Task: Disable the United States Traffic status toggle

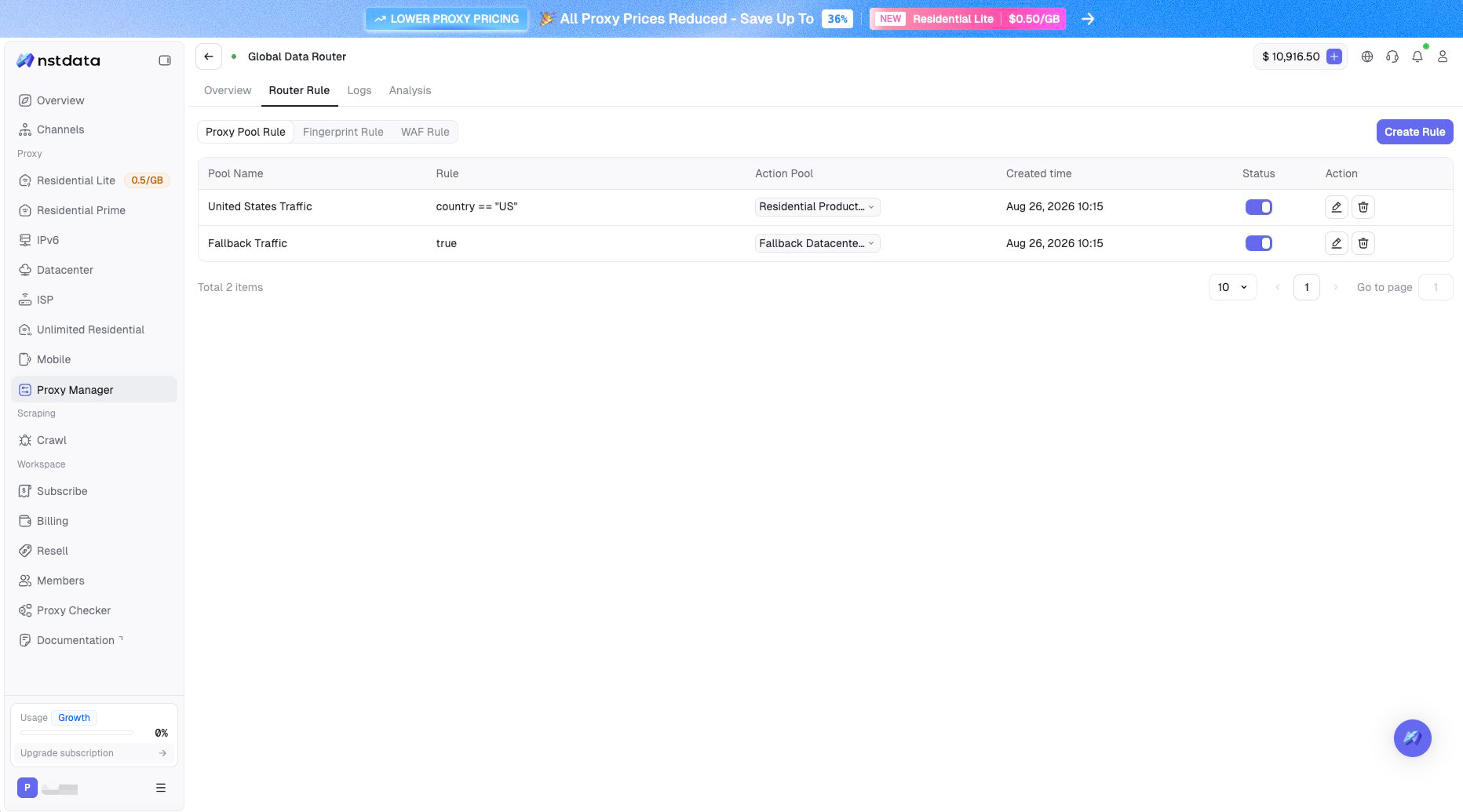Action: (x=1259, y=207)
